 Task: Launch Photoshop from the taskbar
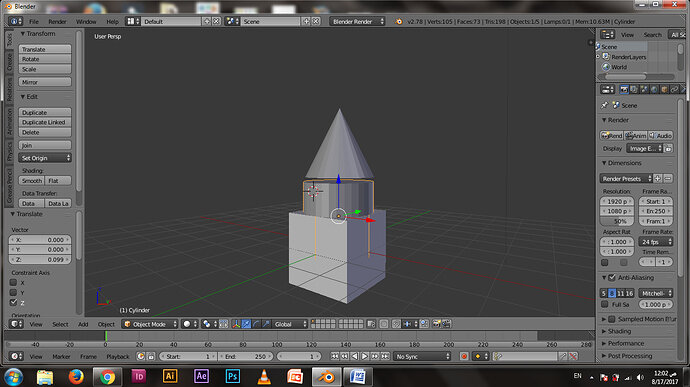click(232, 376)
